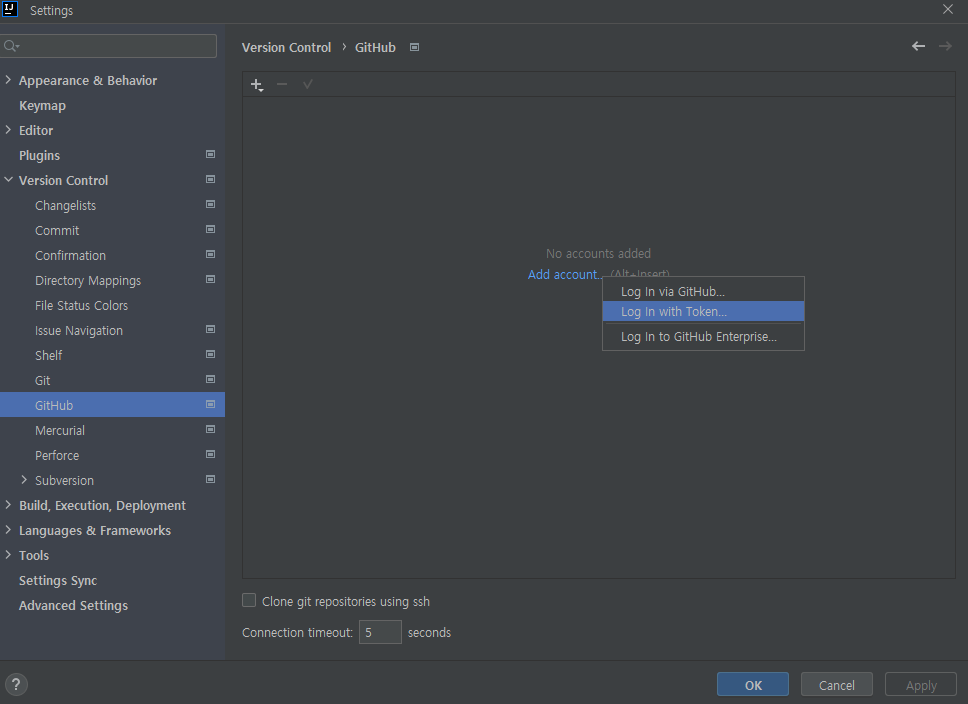Click the settings search field

pos(109,46)
